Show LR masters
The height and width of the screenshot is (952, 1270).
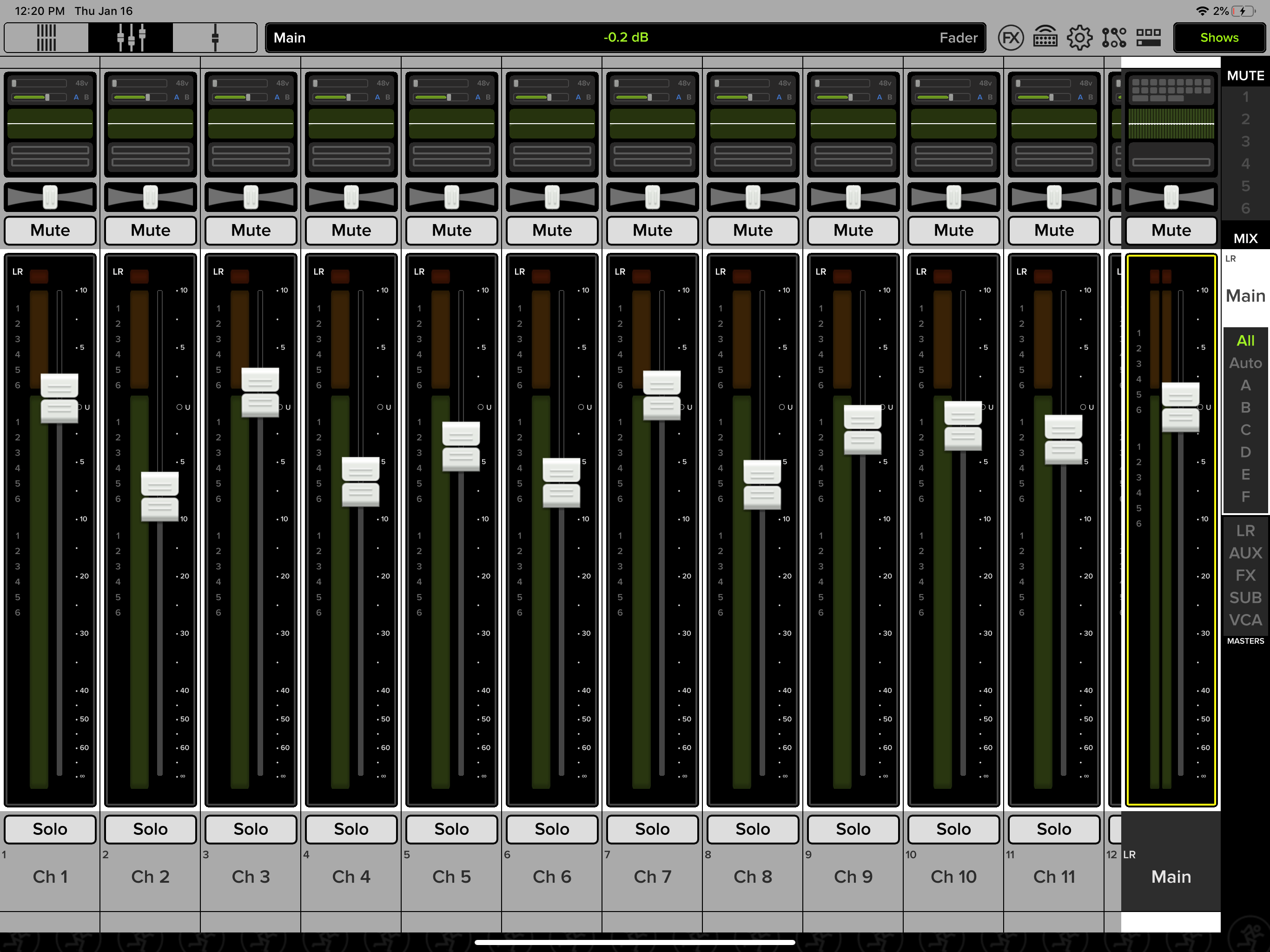pyautogui.click(x=1245, y=530)
